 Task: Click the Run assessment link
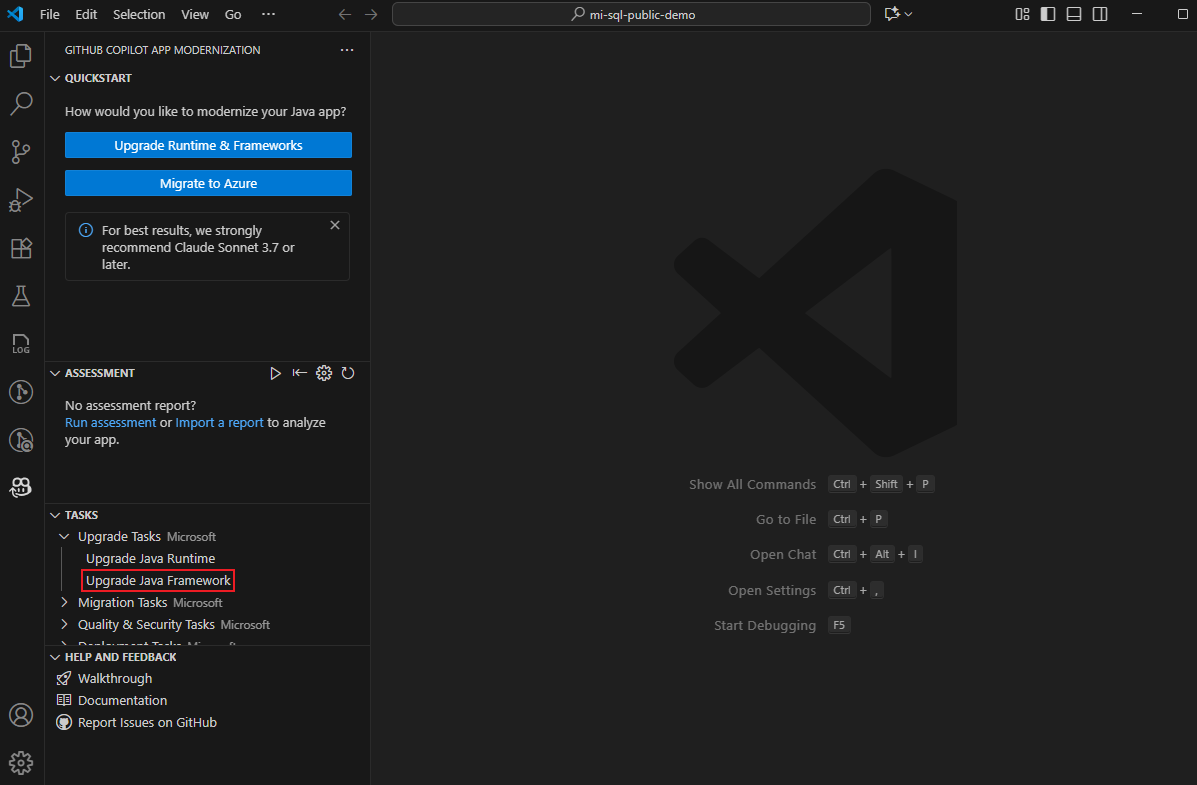[110, 422]
